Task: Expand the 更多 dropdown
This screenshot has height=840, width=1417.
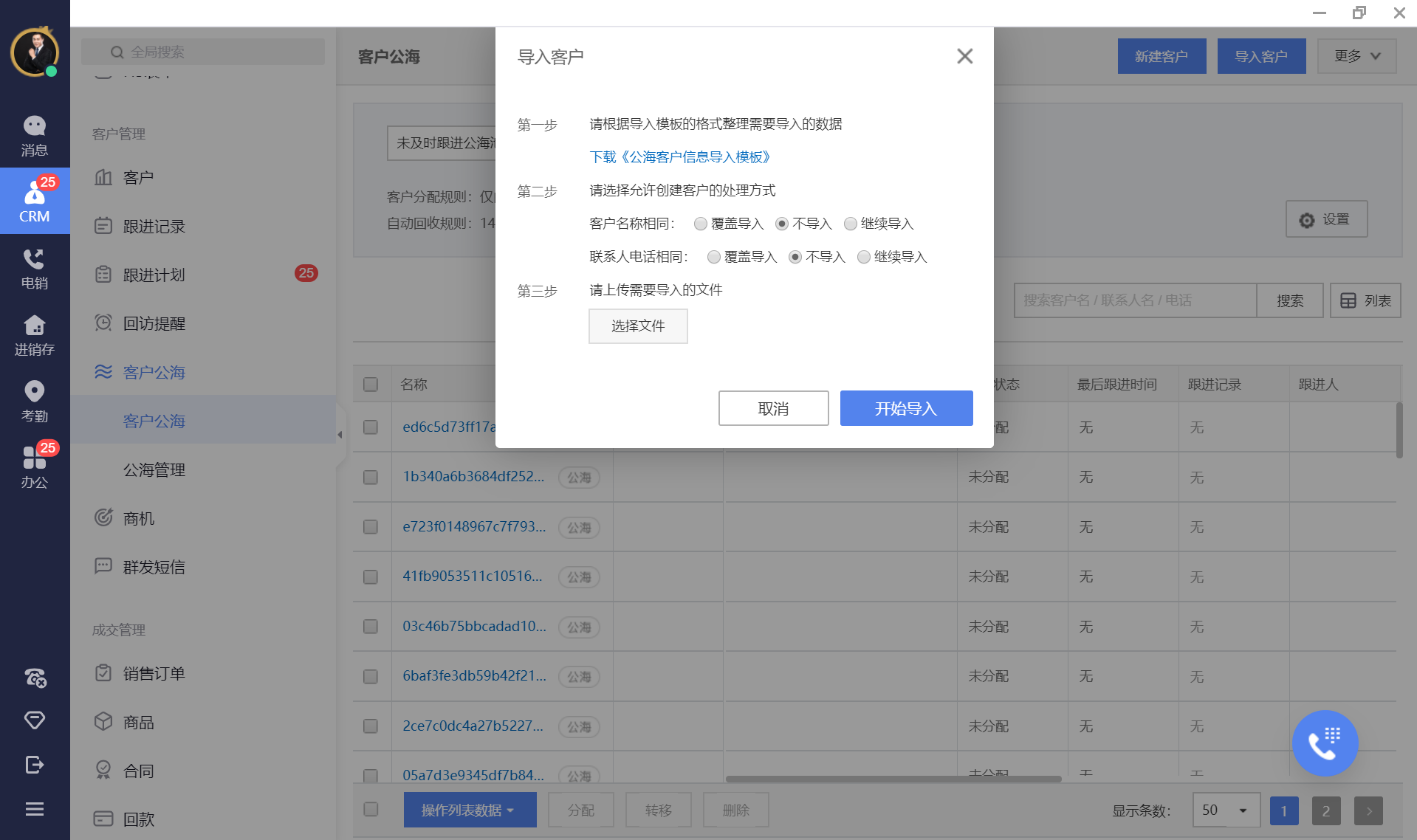Action: (x=1356, y=56)
